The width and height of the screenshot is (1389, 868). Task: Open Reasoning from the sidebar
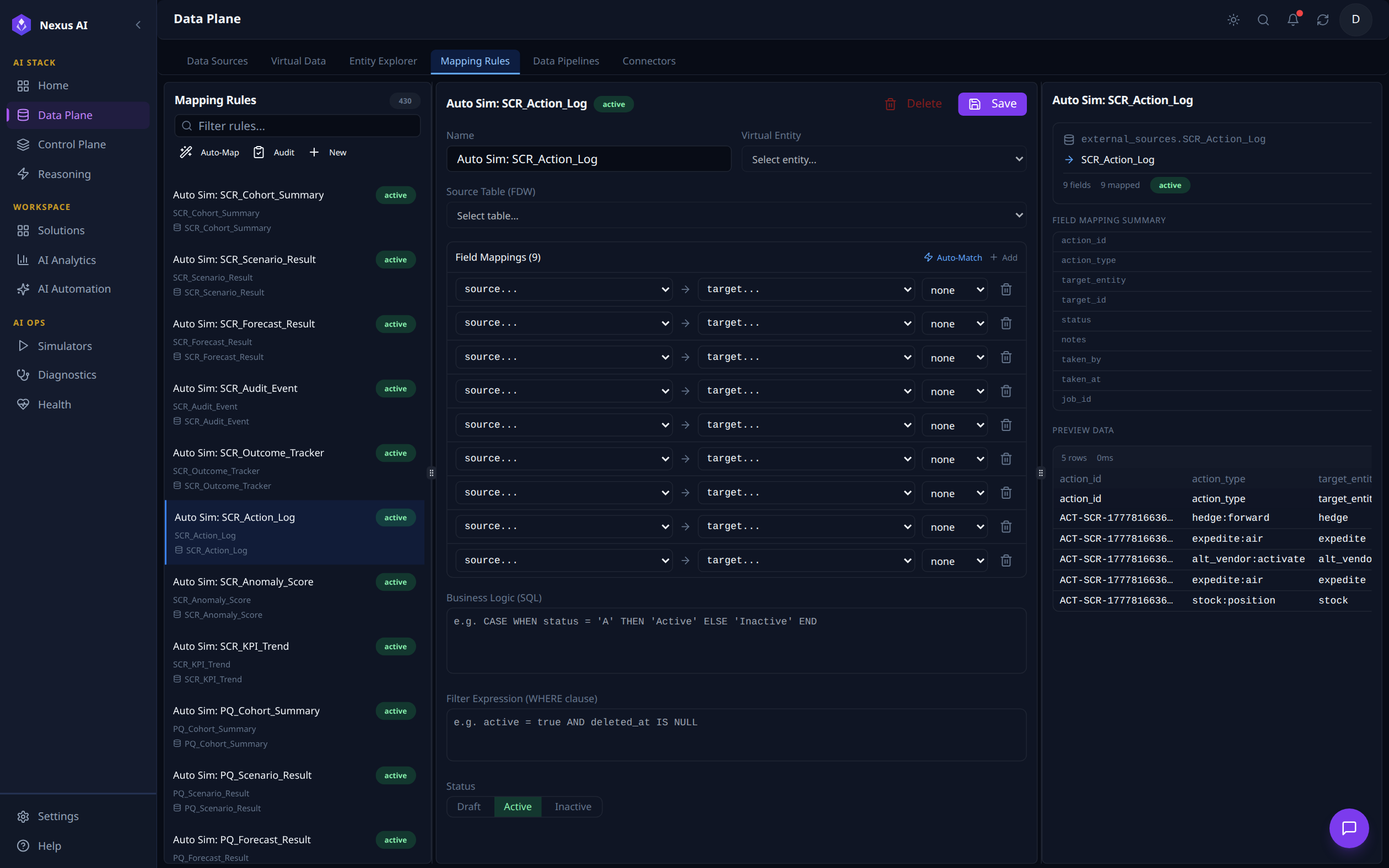(78, 174)
